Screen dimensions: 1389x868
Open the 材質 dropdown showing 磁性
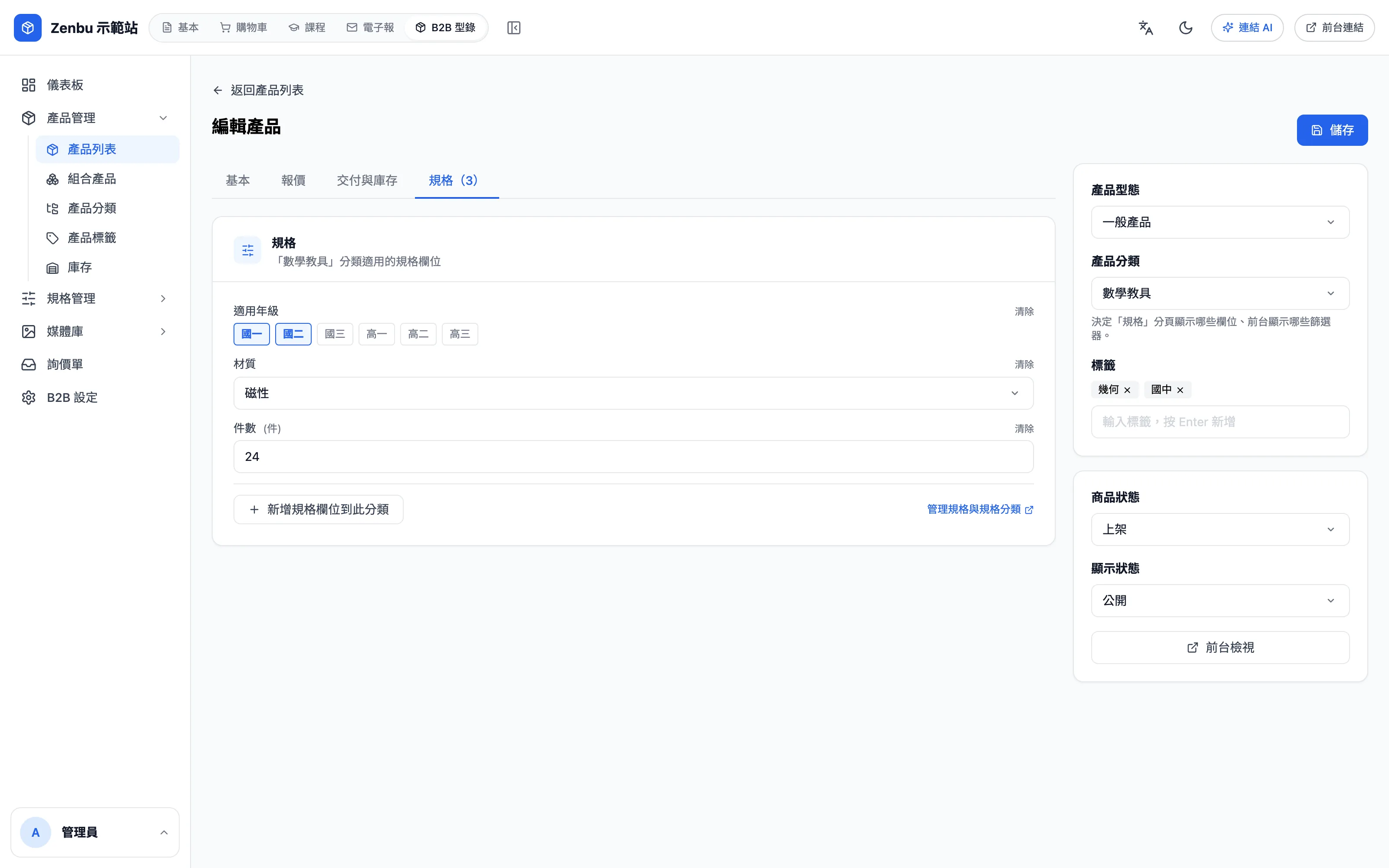pyautogui.click(x=633, y=393)
